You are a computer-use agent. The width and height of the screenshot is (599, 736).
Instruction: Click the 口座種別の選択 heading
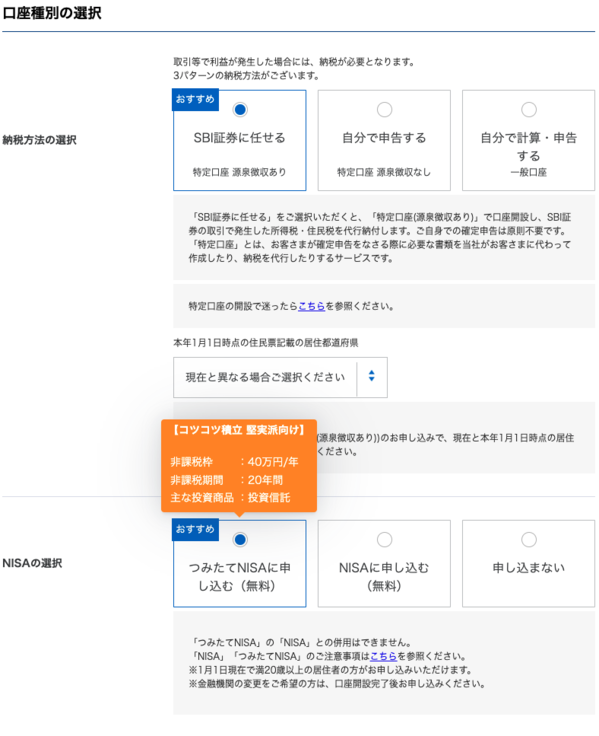point(52,13)
